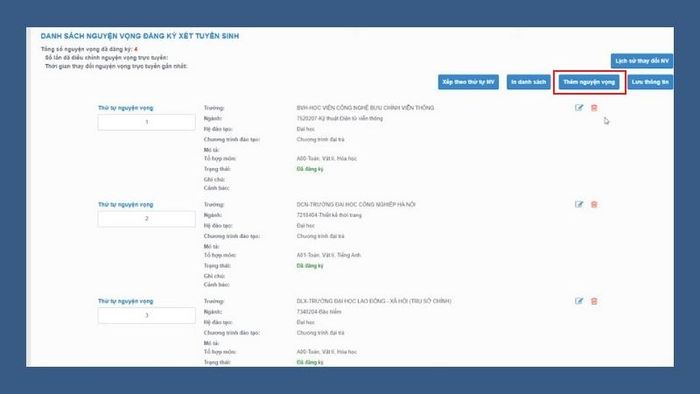Delete the second preference, Đại học Công nghiệp Hà Nội
This screenshot has height=394, width=700.
(594, 204)
